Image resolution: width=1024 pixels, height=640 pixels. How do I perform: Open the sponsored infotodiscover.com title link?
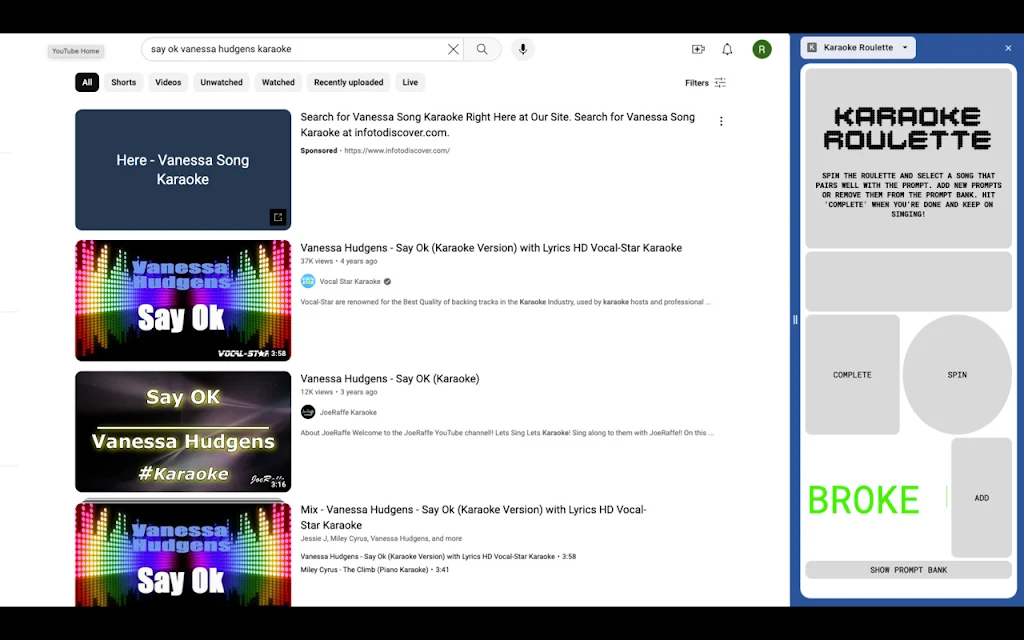point(498,125)
